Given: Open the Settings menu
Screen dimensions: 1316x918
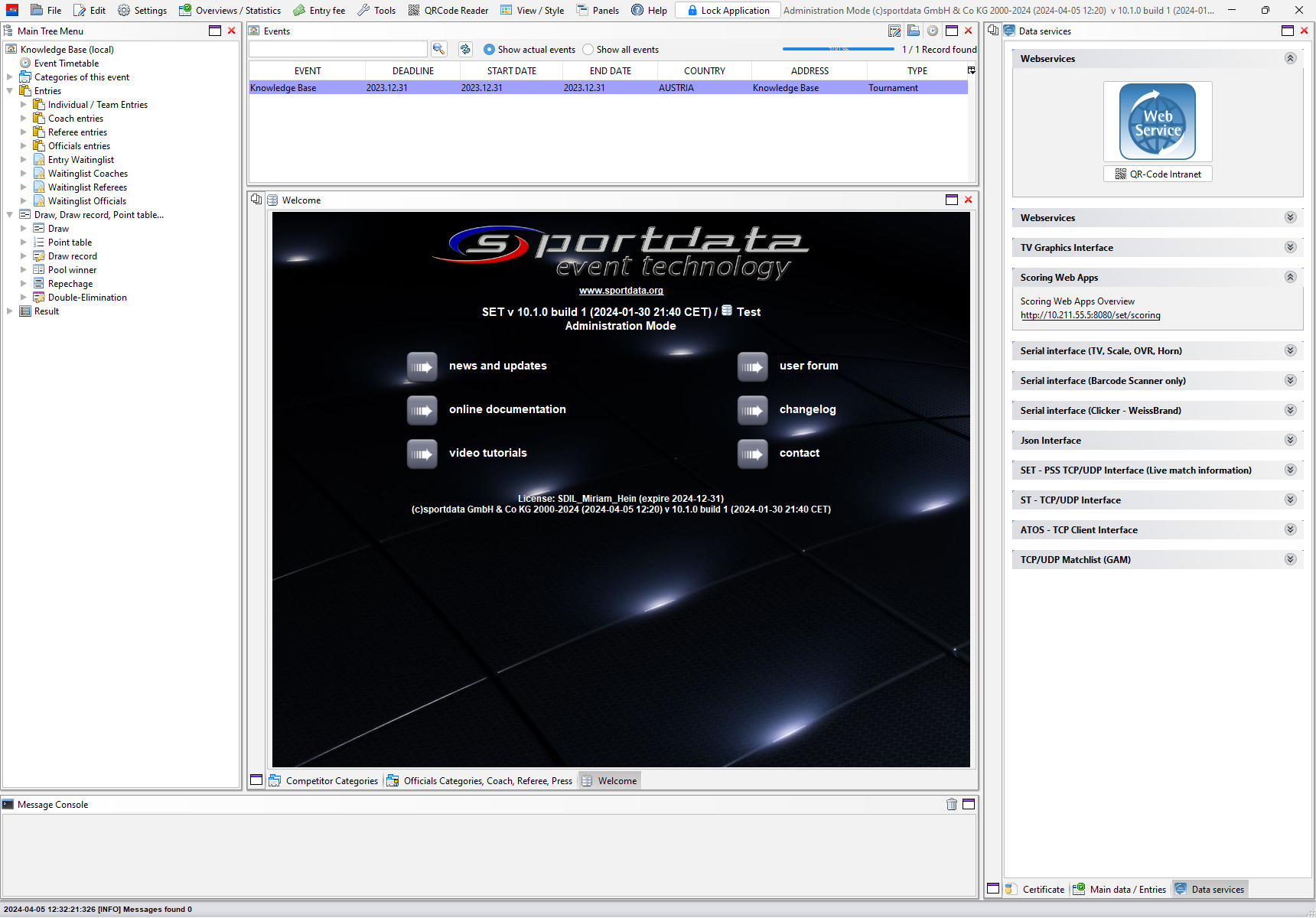Looking at the screenshot, I should point(142,10).
